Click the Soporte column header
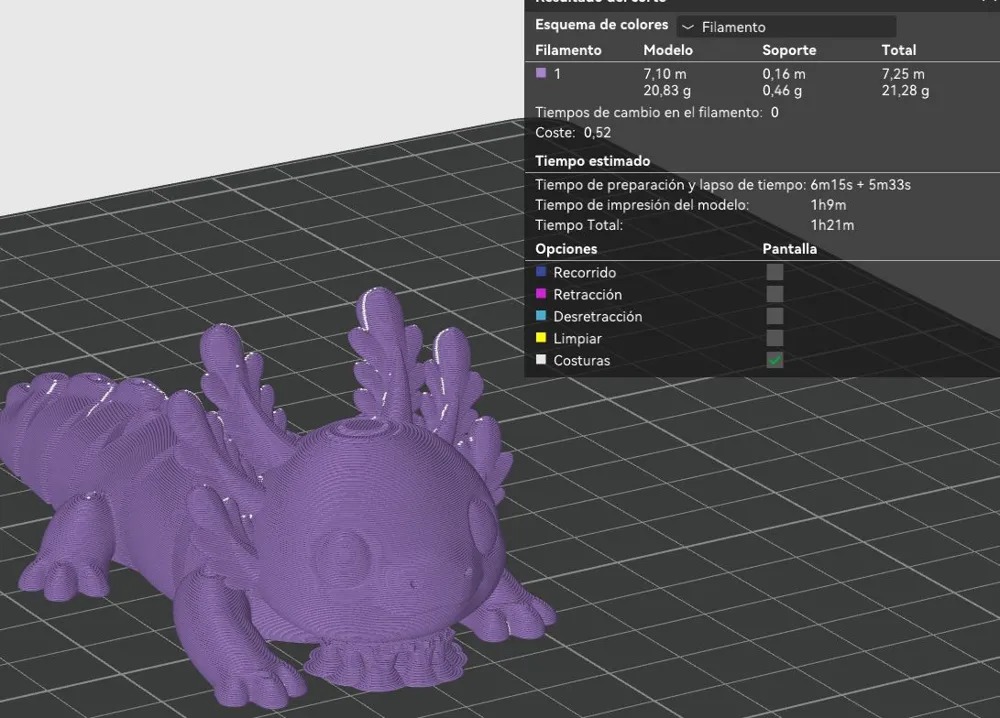Image resolution: width=1000 pixels, height=718 pixels. coord(789,50)
